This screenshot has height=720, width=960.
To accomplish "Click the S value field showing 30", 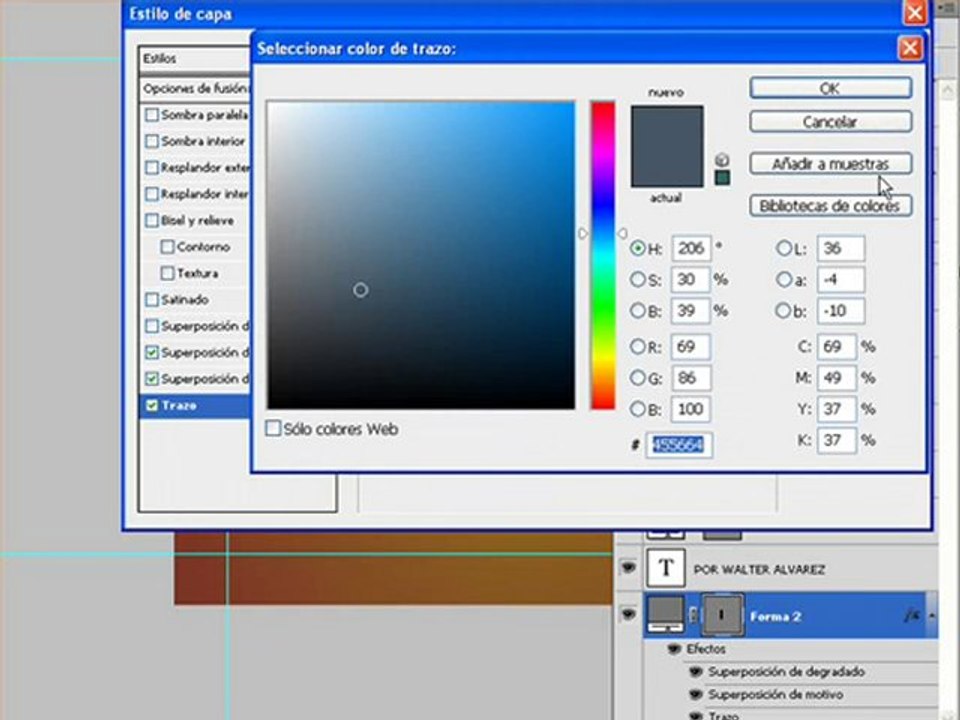I will click(x=691, y=279).
